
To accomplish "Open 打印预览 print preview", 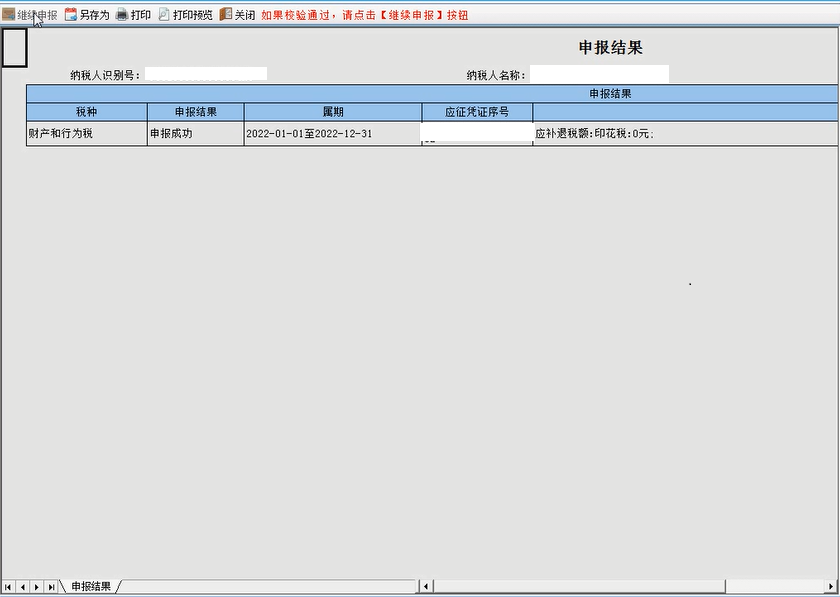I will pos(192,15).
